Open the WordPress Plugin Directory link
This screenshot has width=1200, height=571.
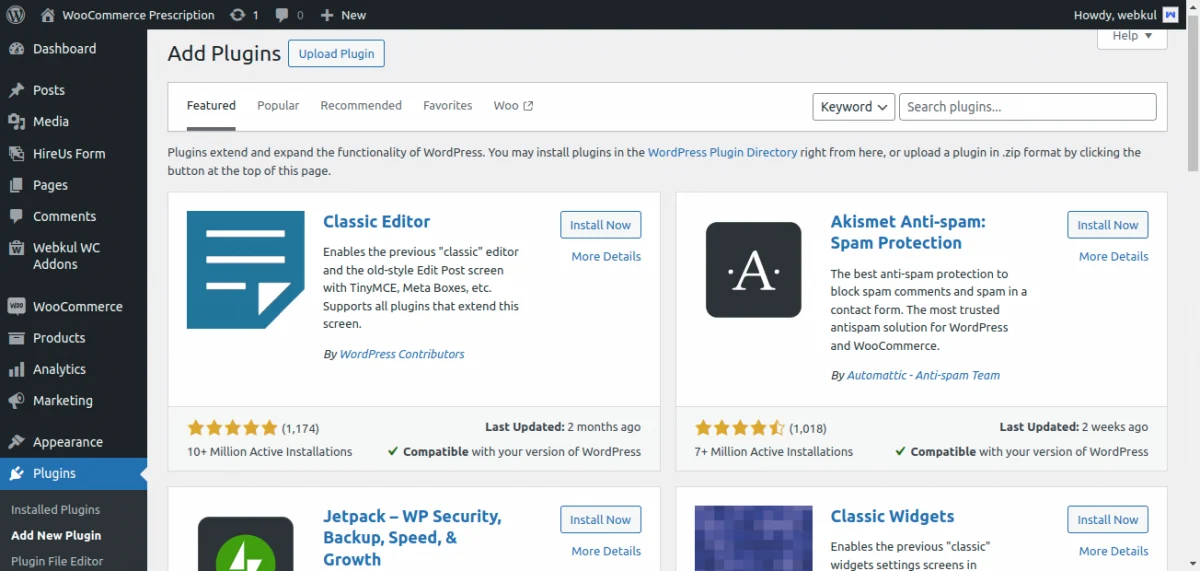(x=722, y=153)
